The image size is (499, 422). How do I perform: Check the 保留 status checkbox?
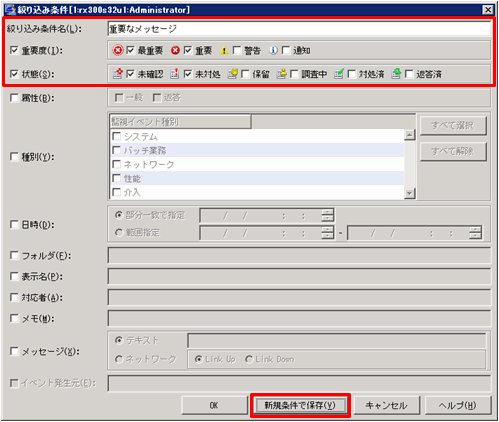[245, 74]
